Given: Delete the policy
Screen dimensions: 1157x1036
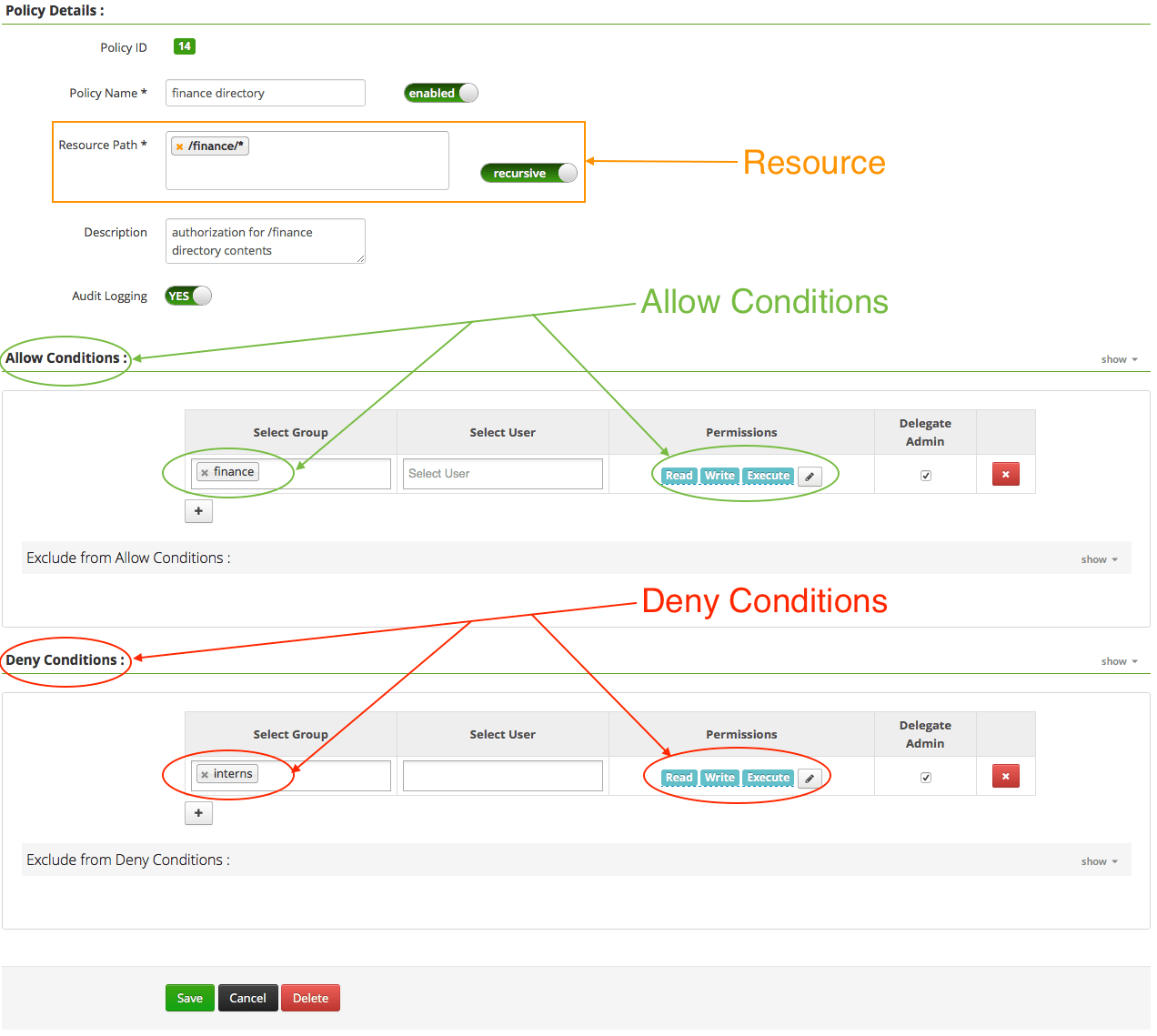Looking at the screenshot, I should (310, 998).
